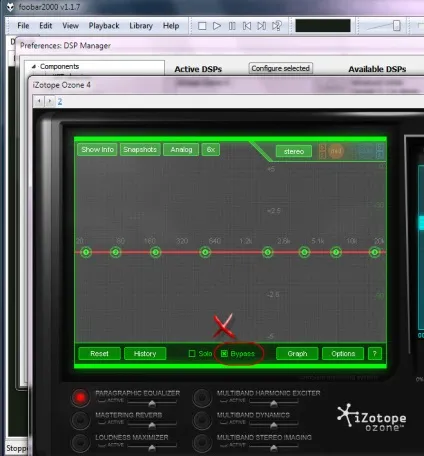The width and height of the screenshot is (424, 456).
Task: Click the Multiband Dynamics amount slider
Action: click(x=274, y=425)
